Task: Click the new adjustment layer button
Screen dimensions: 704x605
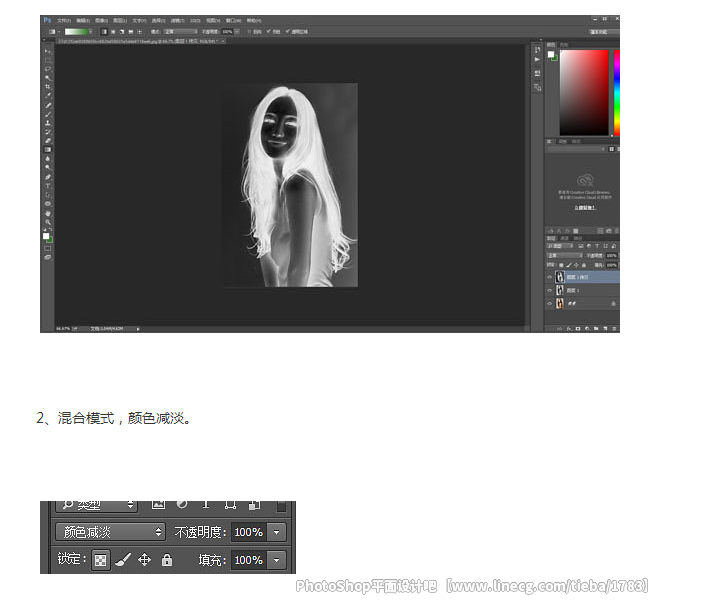Action: point(587,329)
